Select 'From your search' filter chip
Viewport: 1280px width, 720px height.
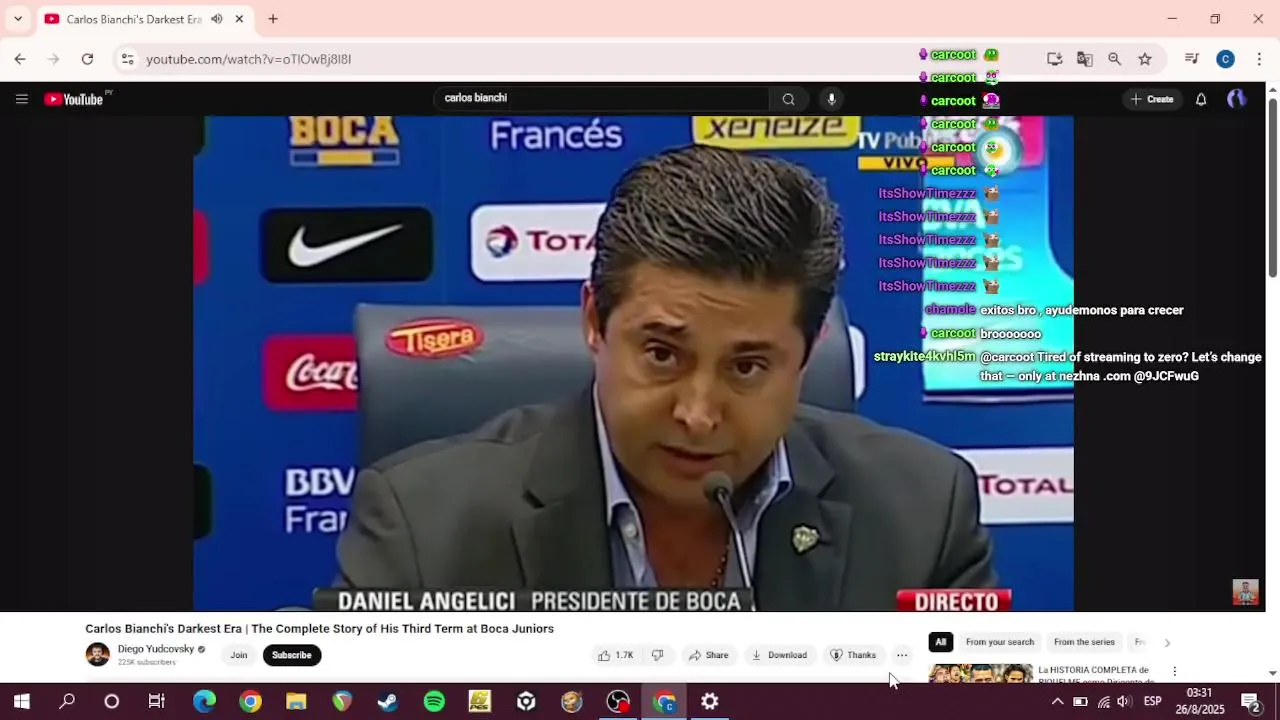point(1000,642)
